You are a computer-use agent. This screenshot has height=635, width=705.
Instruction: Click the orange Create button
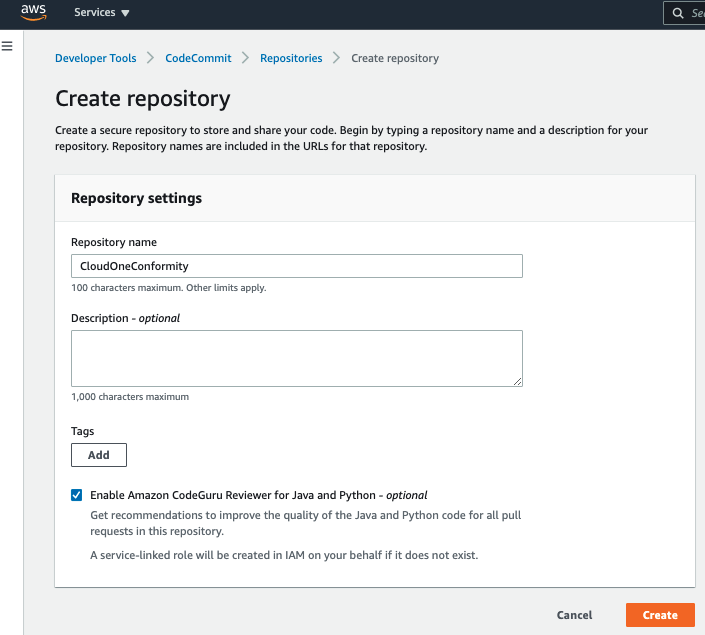[x=660, y=615]
